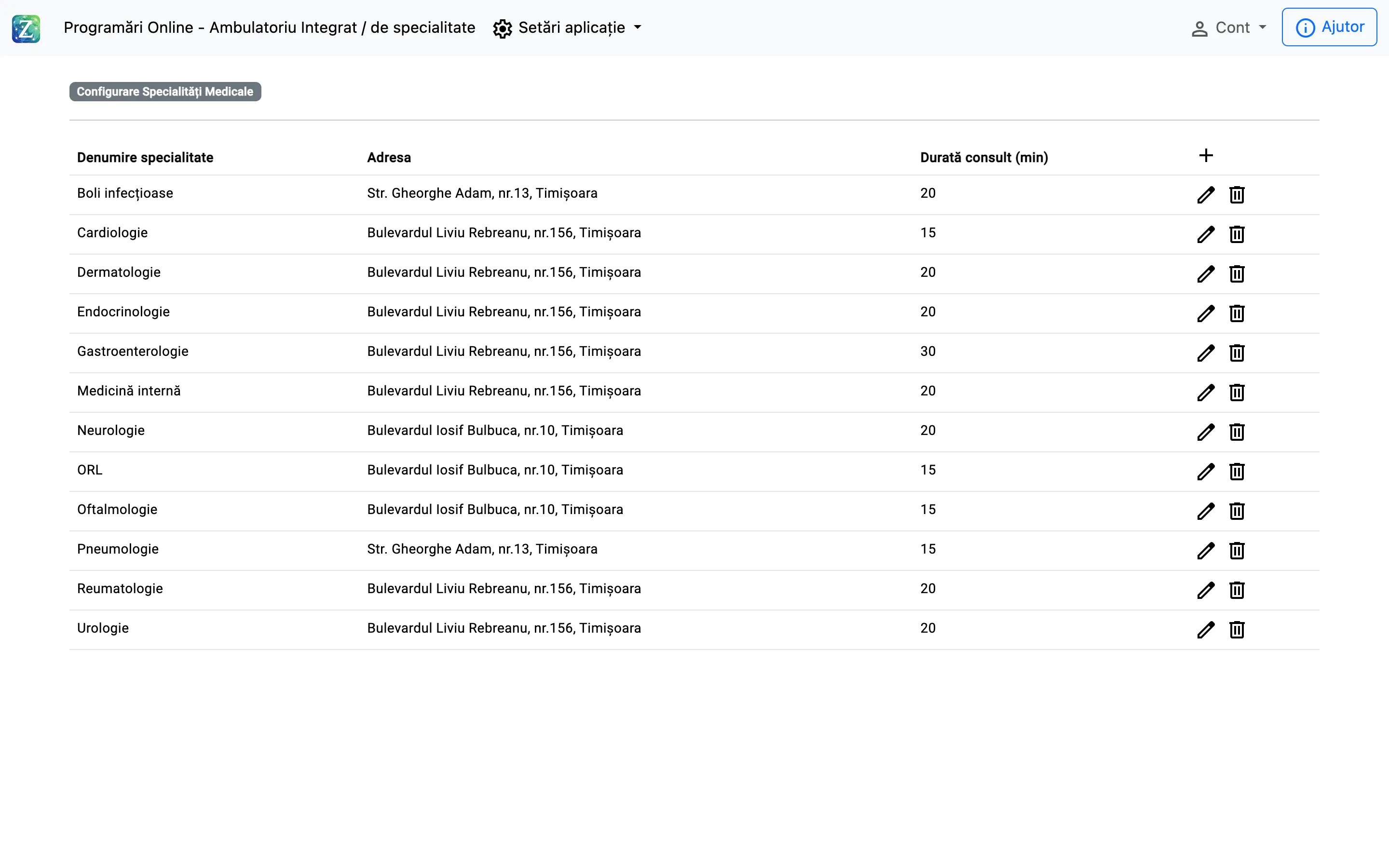Edit the Reumatologie specialty
Screen dimensions: 1389x868
pyautogui.click(x=1206, y=590)
